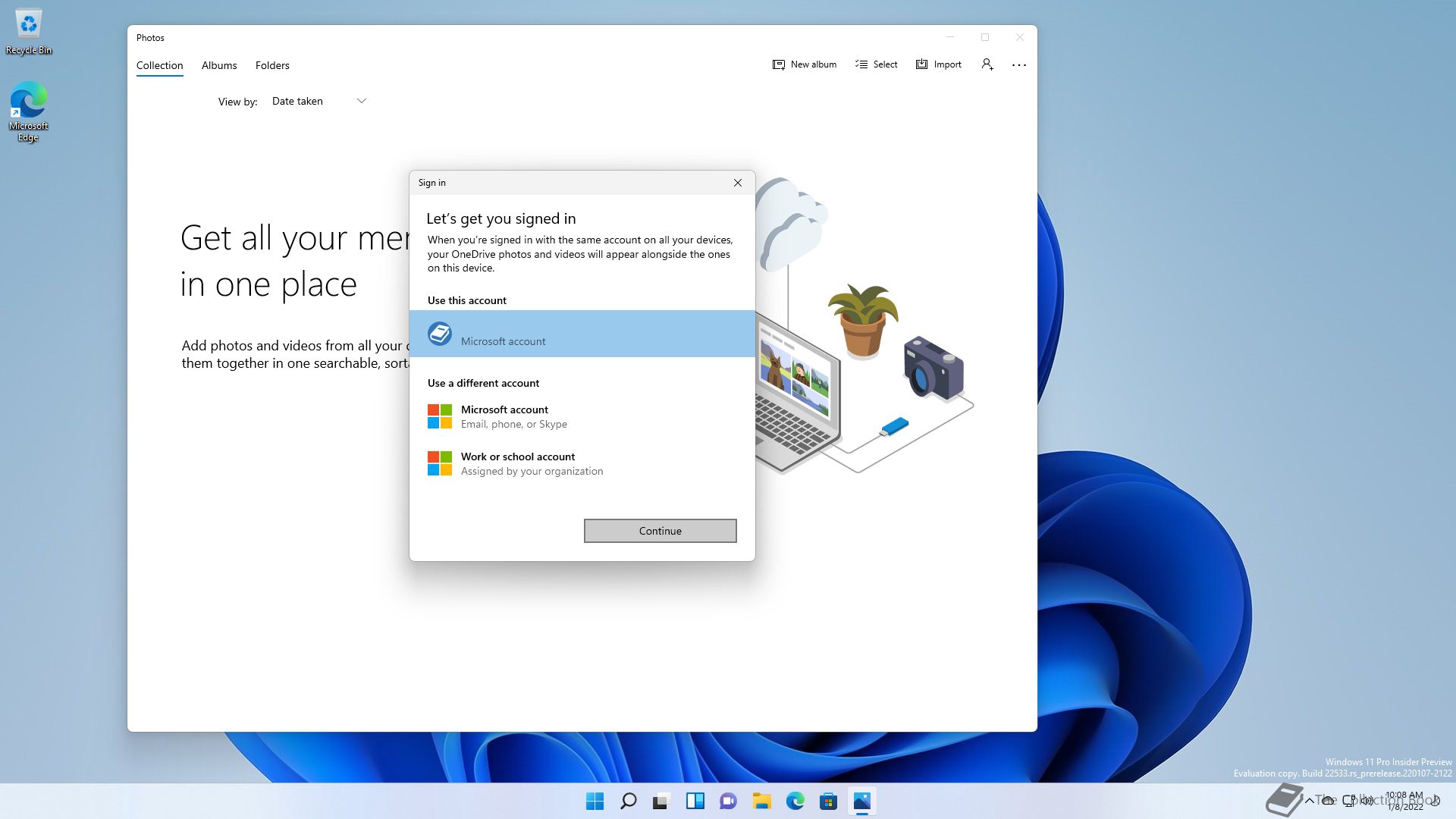
Task: Choose Microsoft account Email, phone, or Skype
Action: (582, 416)
